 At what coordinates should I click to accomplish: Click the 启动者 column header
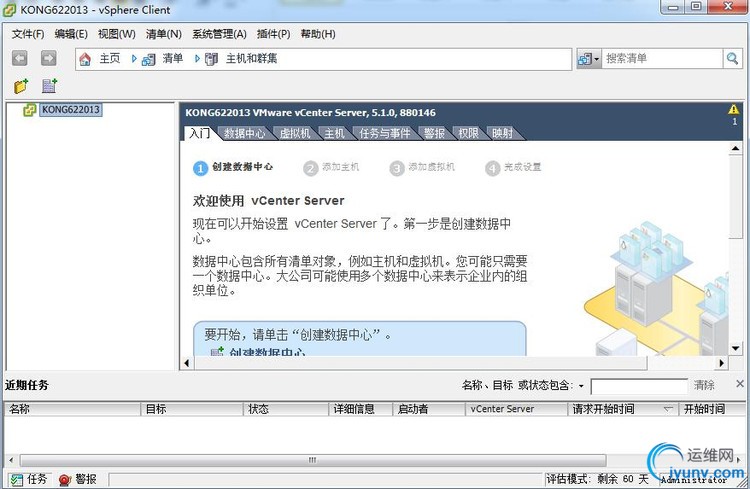[x=429, y=409]
